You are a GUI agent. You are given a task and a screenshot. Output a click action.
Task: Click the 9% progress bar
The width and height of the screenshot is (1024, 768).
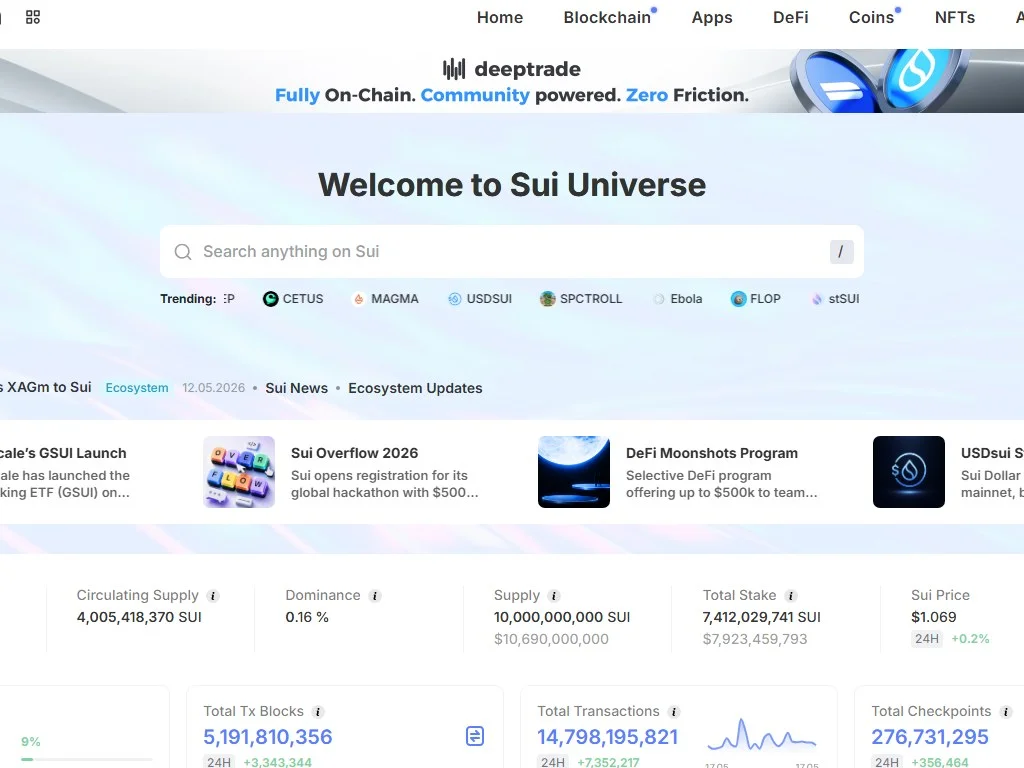(x=86, y=760)
